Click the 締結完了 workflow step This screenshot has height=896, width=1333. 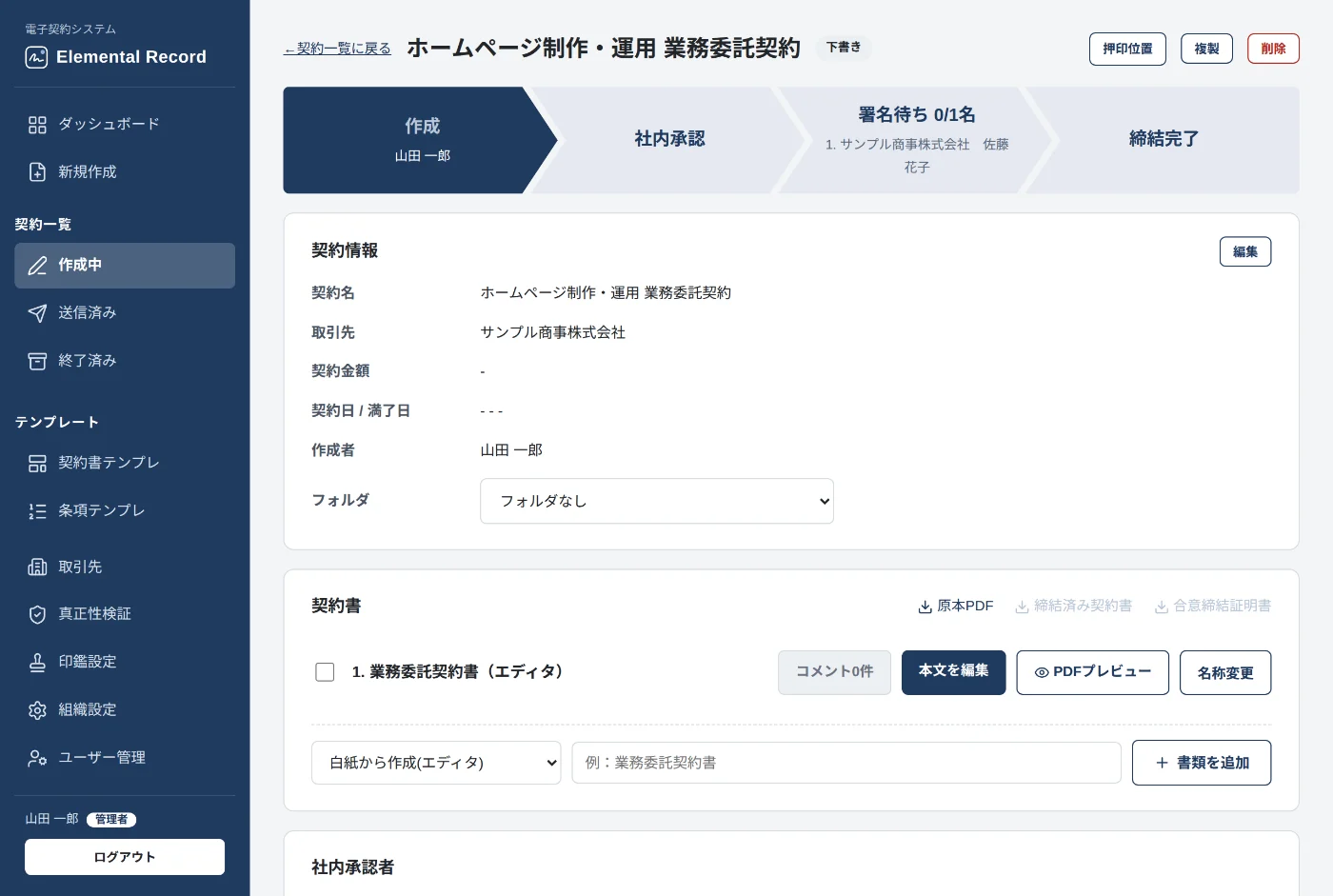pos(1164,140)
